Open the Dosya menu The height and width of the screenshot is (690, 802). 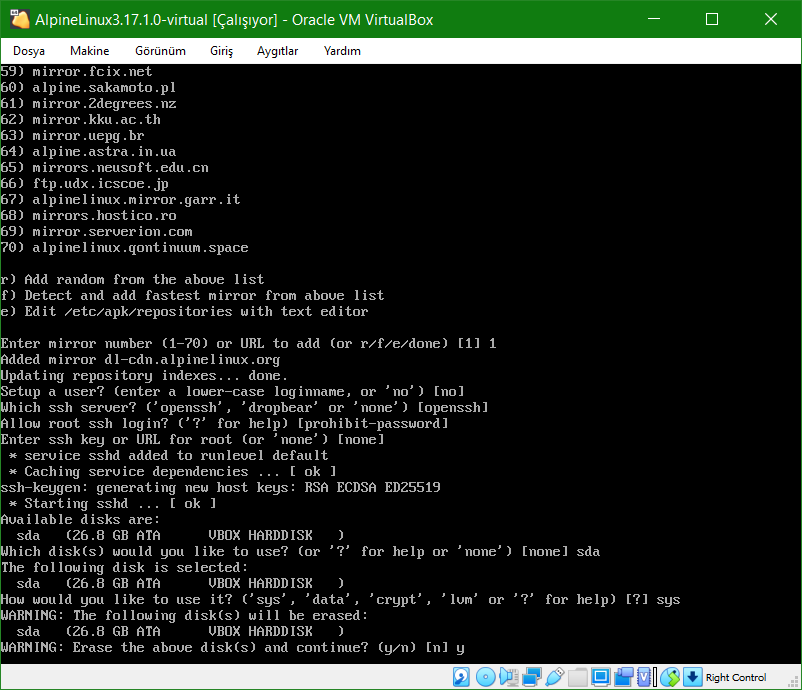[x=29, y=51]
